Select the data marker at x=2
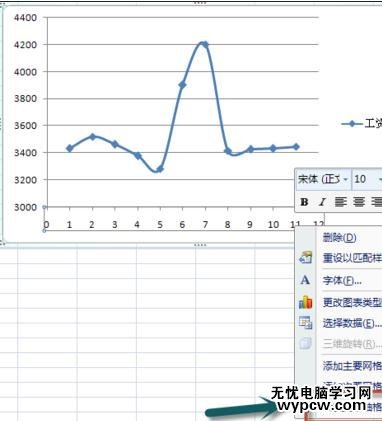 pyautogui.click(x=93, y=136)
